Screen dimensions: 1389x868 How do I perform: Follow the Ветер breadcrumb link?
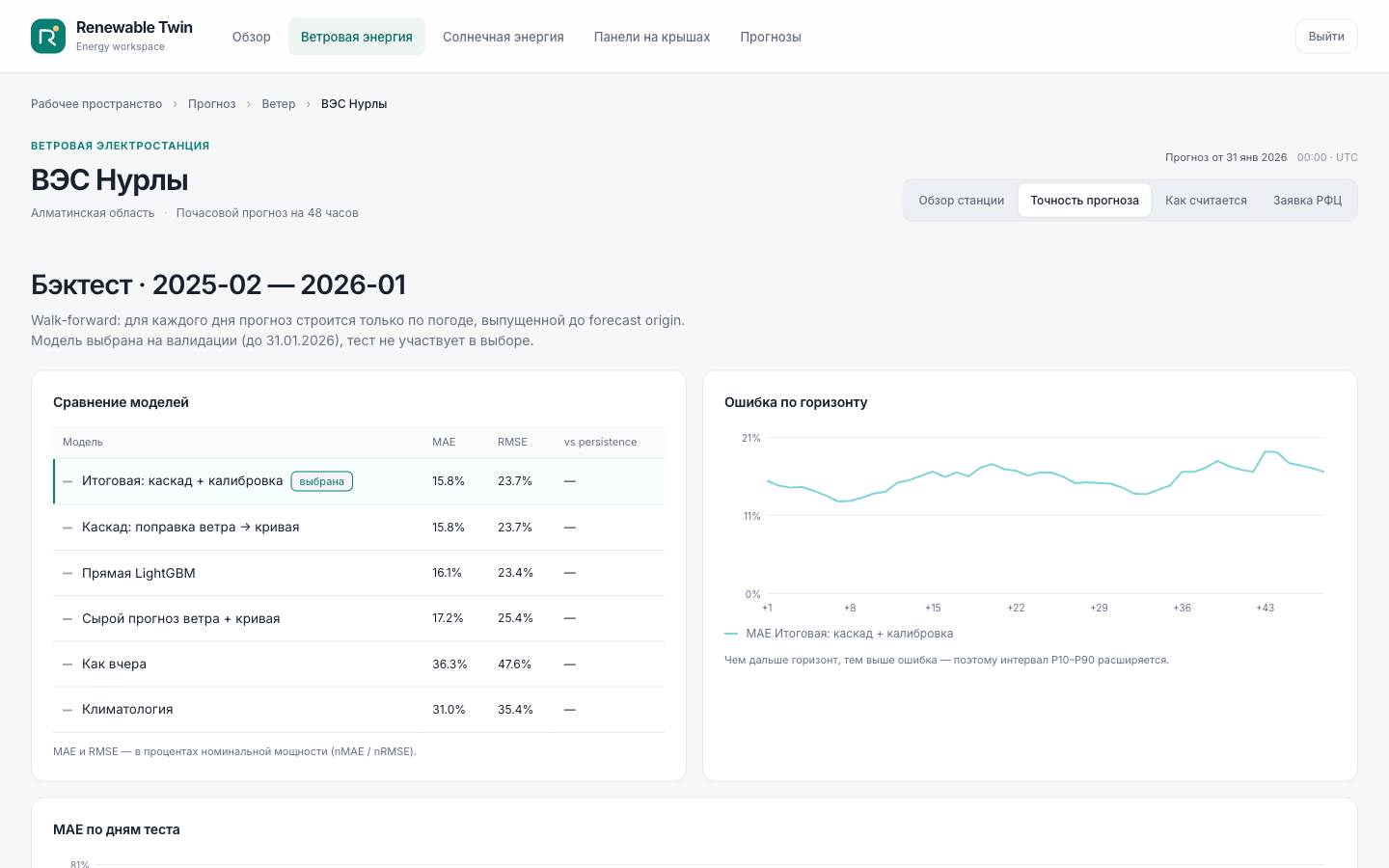coord(279,104)
